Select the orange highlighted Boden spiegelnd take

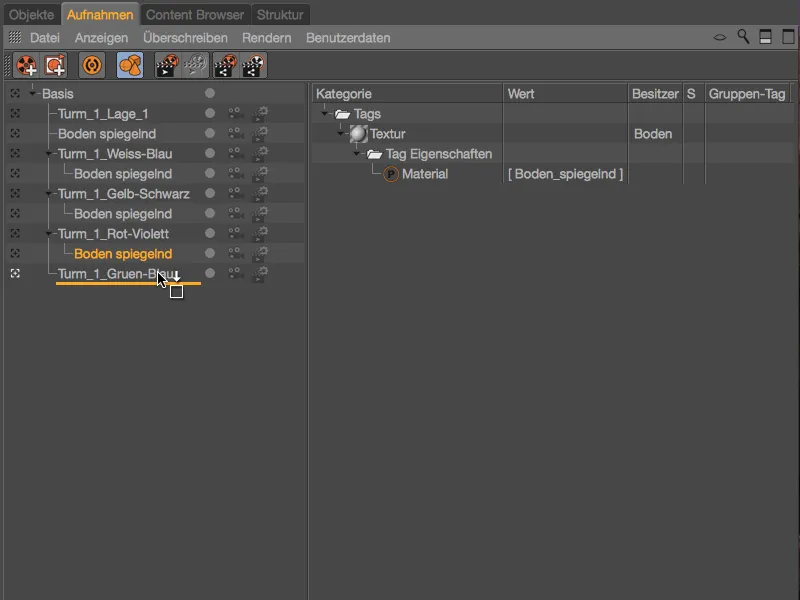click(123, 254)
